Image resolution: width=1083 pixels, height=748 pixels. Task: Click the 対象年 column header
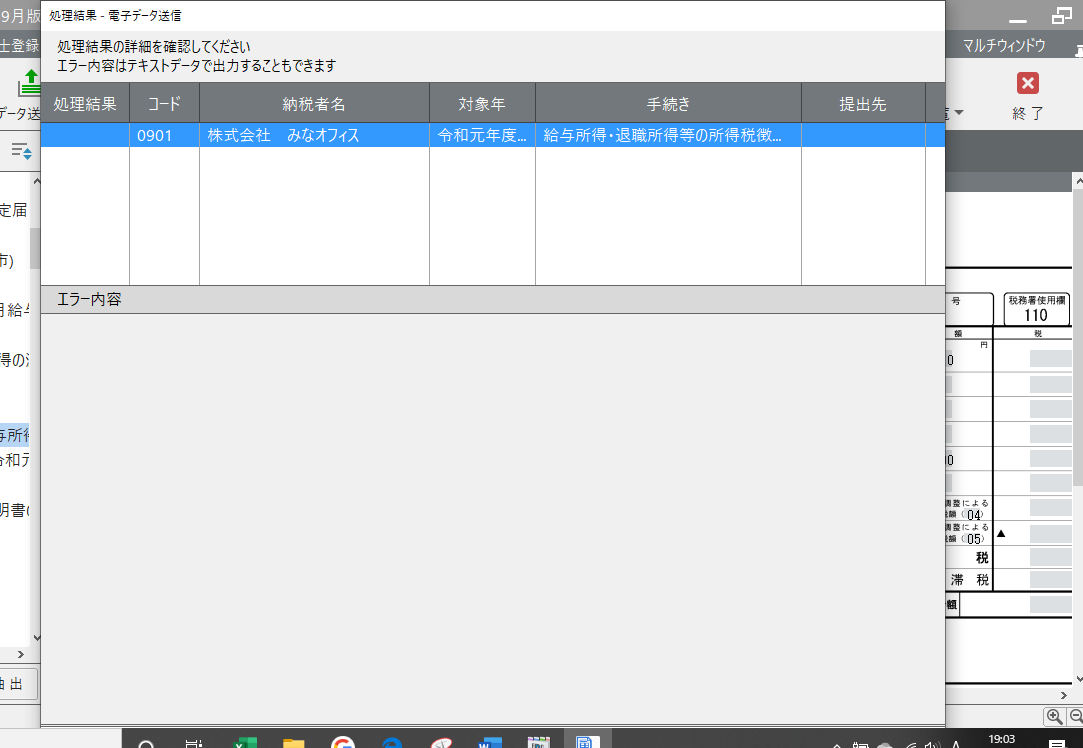click(482, 104)
